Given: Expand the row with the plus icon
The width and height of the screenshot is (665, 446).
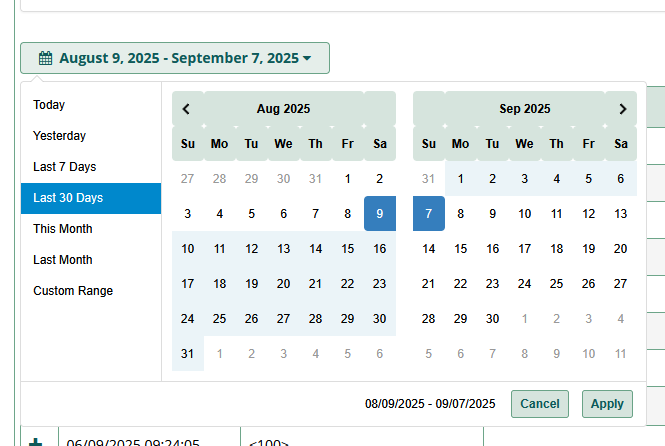Looking at the screenshot, I should click(x=37, y=441).
